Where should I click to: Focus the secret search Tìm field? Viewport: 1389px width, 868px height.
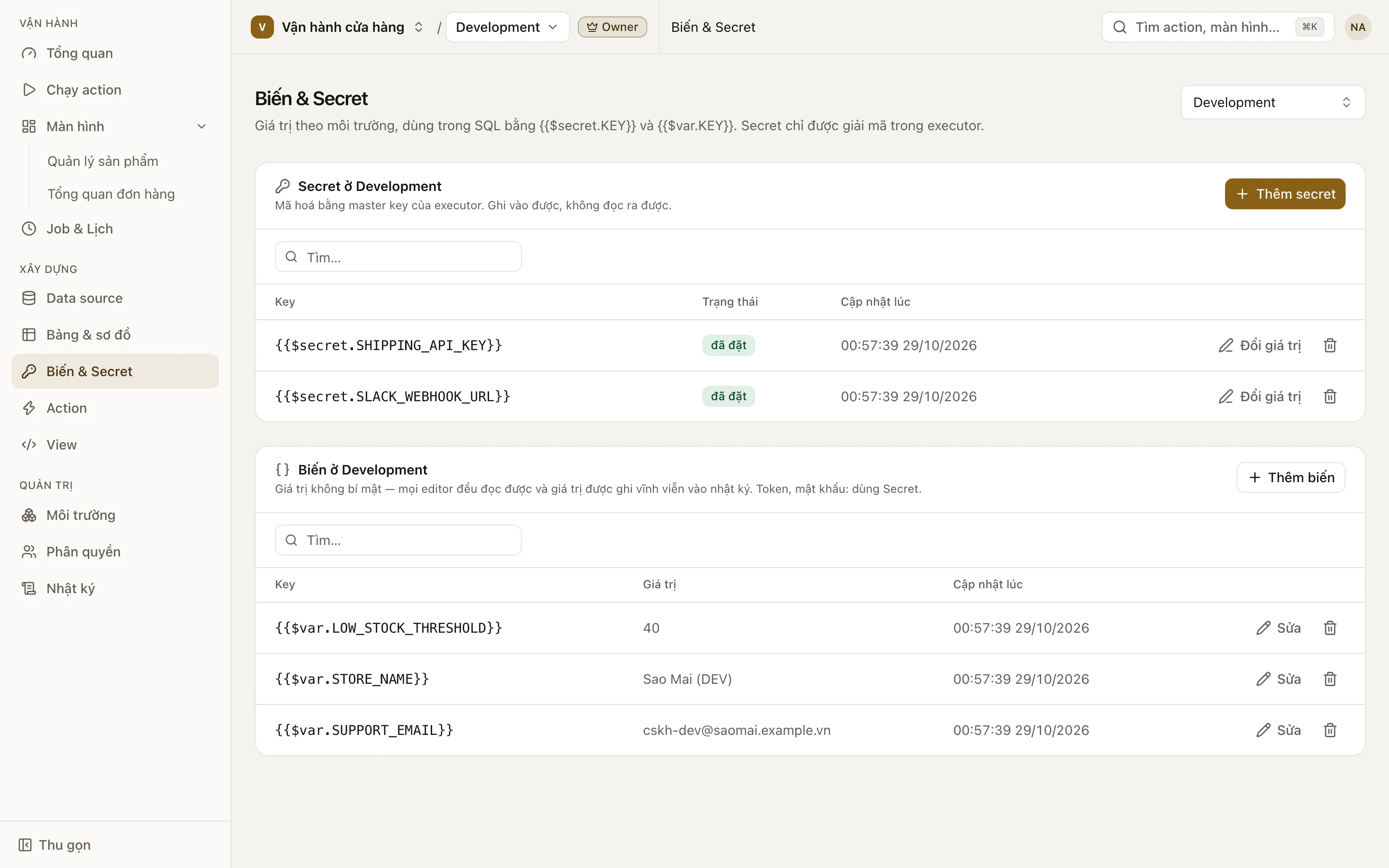click(x=398, y=257)
